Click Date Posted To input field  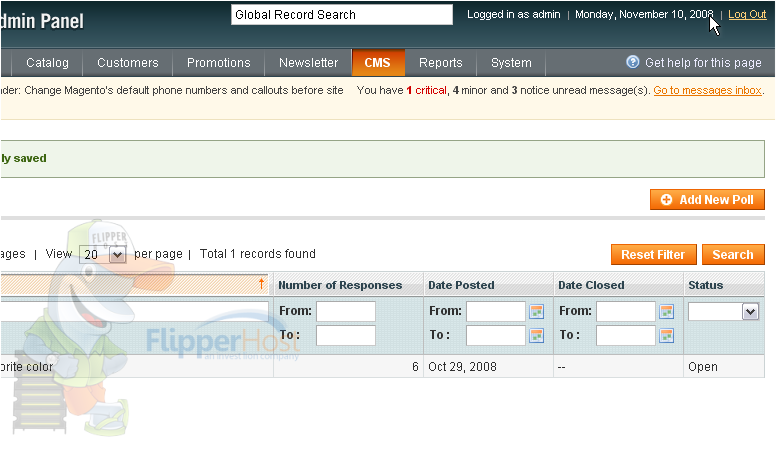coord(495,335)
